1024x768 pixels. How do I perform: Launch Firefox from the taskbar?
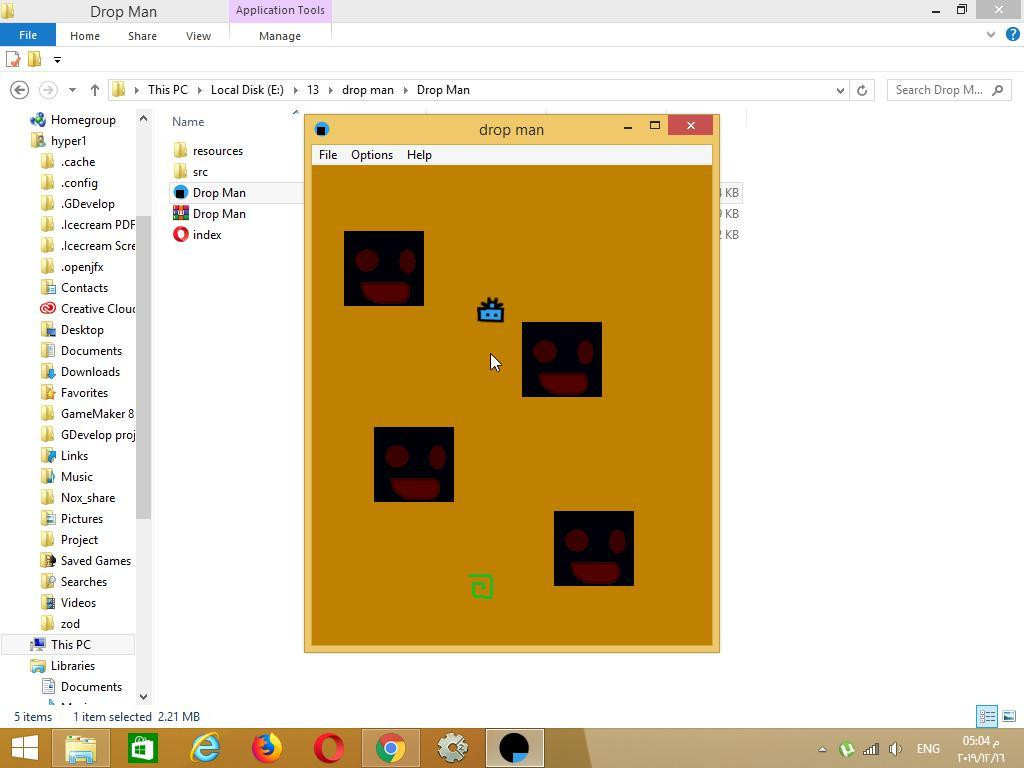click(267, 748)
